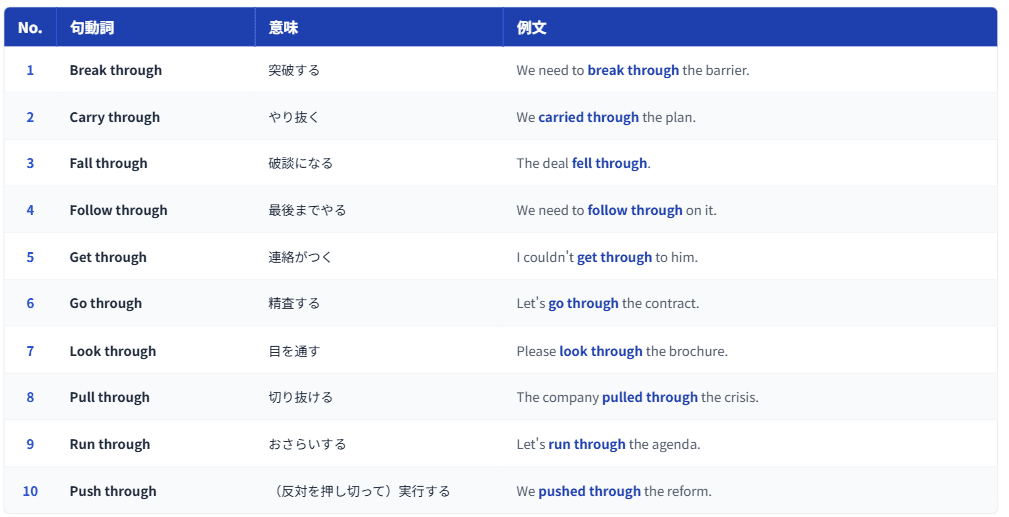Click 'run through' in the example sentence

click(586, 445)
